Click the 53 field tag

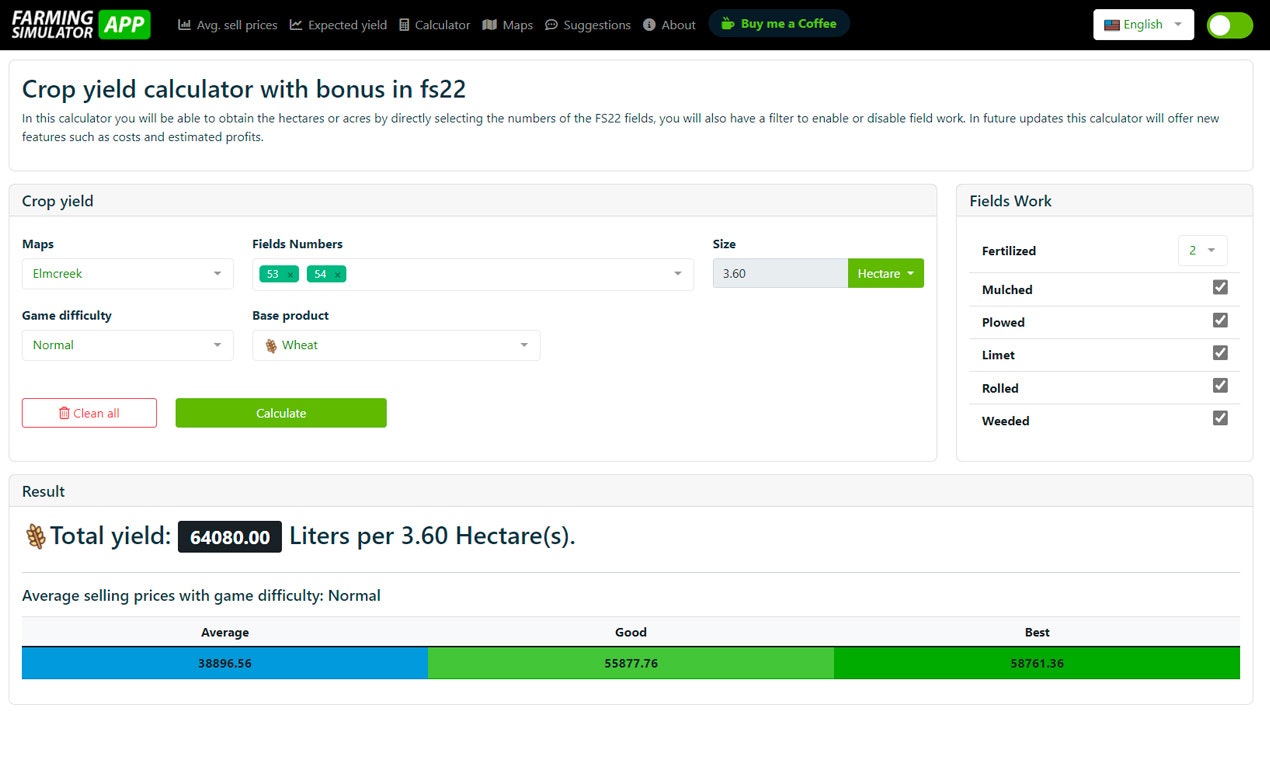(x=278, y=274)
